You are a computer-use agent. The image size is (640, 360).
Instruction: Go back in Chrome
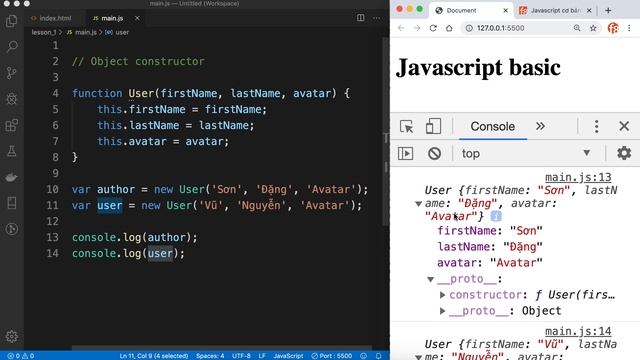point(401,28)
